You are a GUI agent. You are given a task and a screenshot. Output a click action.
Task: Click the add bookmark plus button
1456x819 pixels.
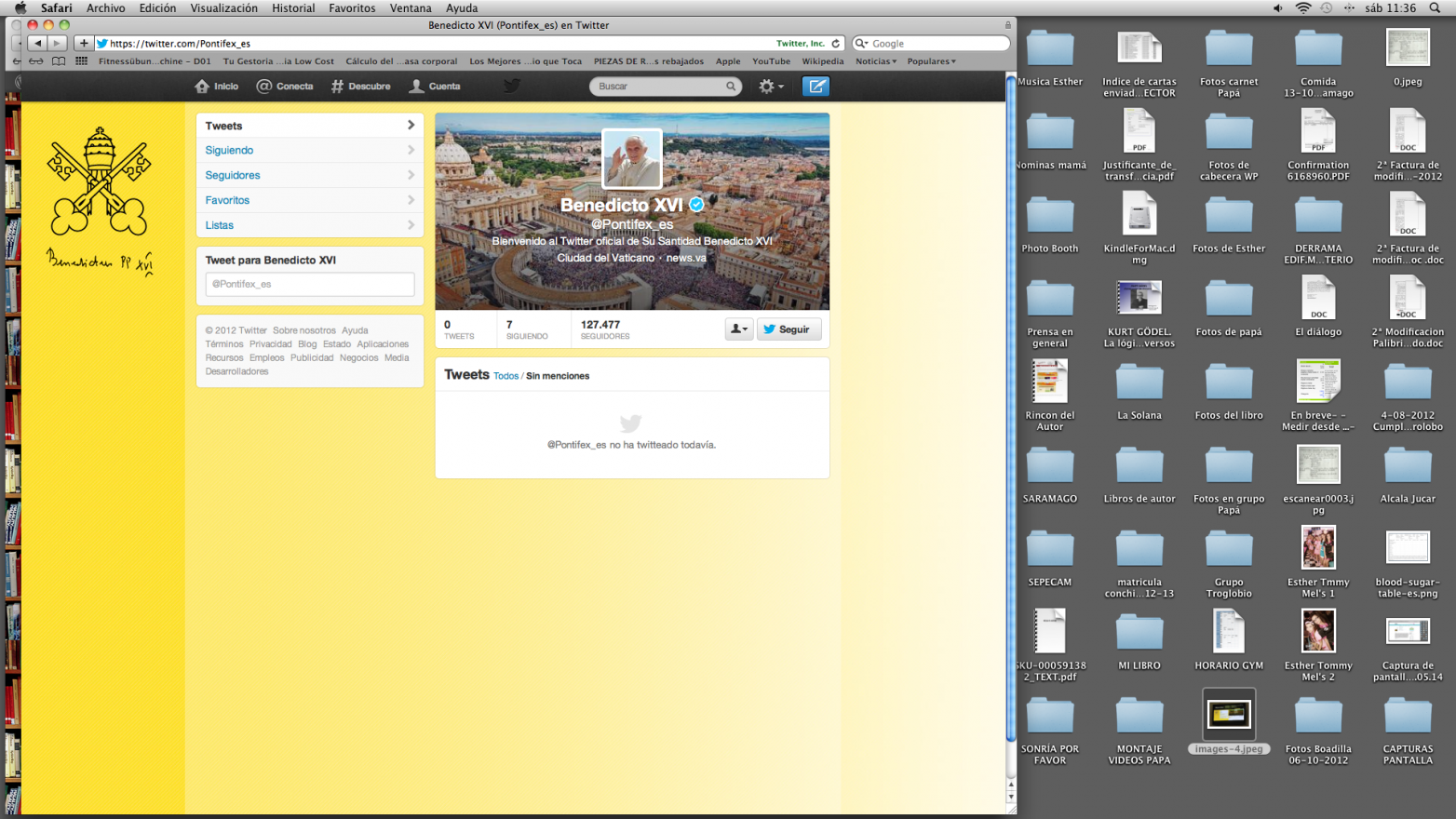tap(83, 43)
